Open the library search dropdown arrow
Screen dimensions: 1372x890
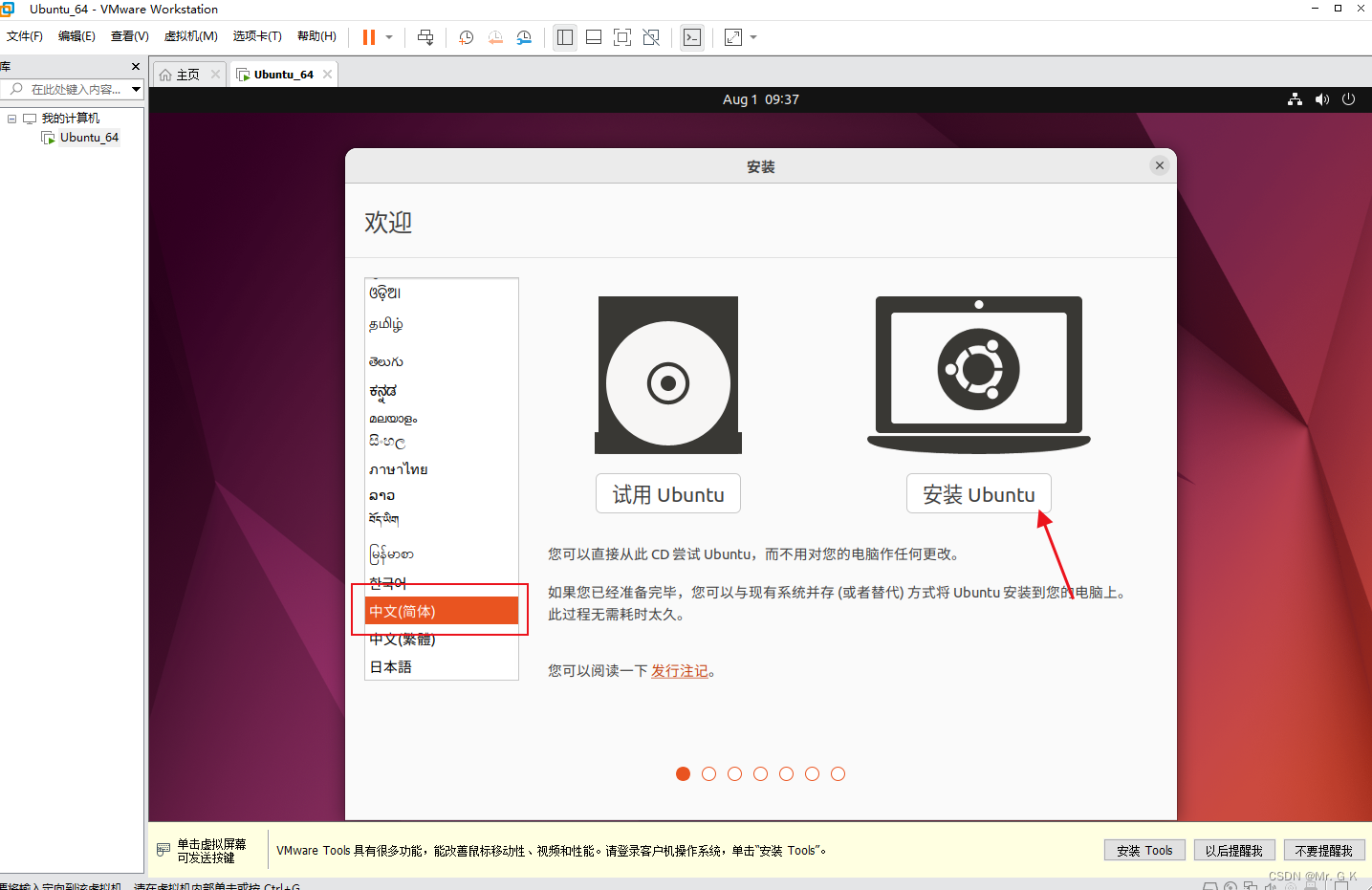(137, 89)
